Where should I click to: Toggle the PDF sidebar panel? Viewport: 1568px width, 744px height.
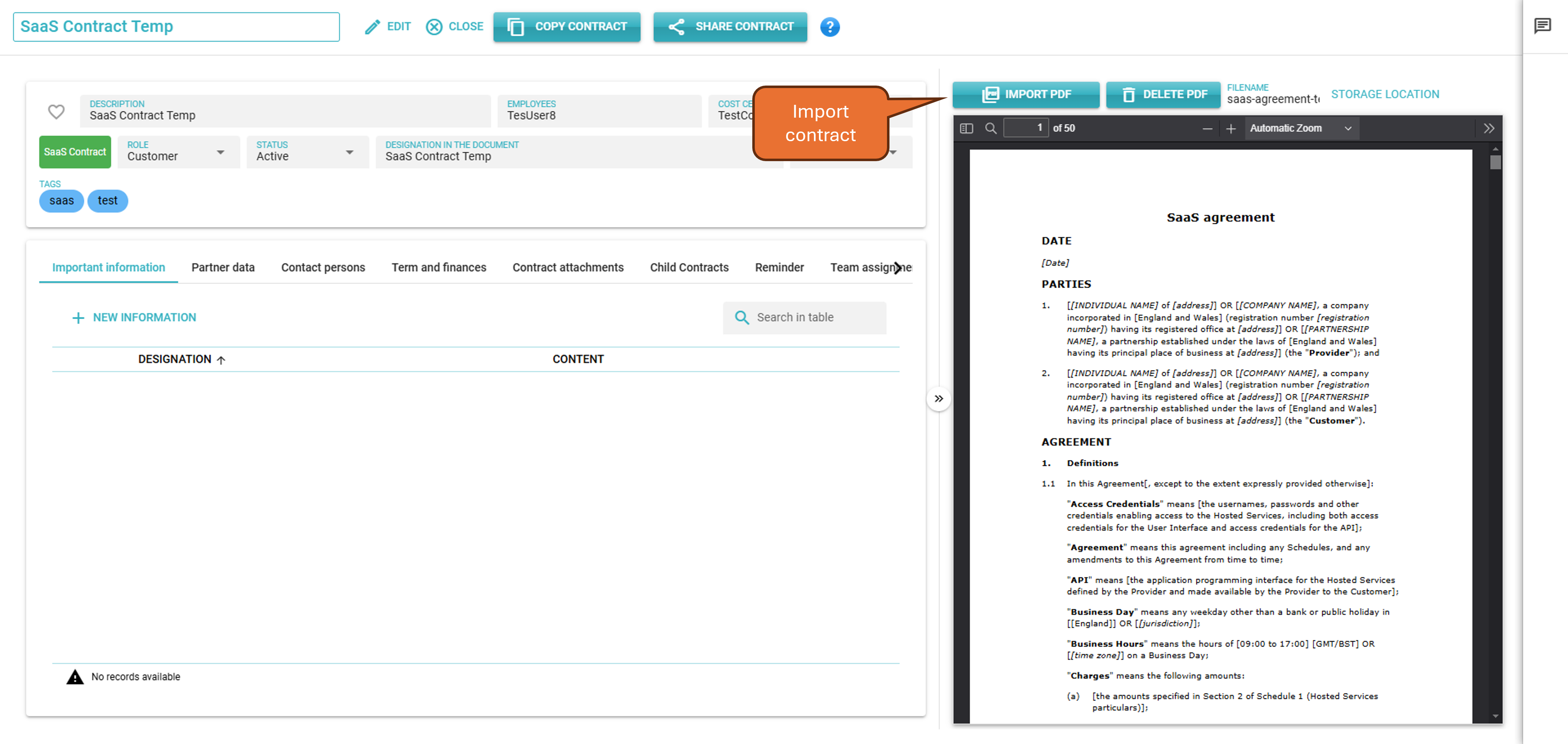966,128
